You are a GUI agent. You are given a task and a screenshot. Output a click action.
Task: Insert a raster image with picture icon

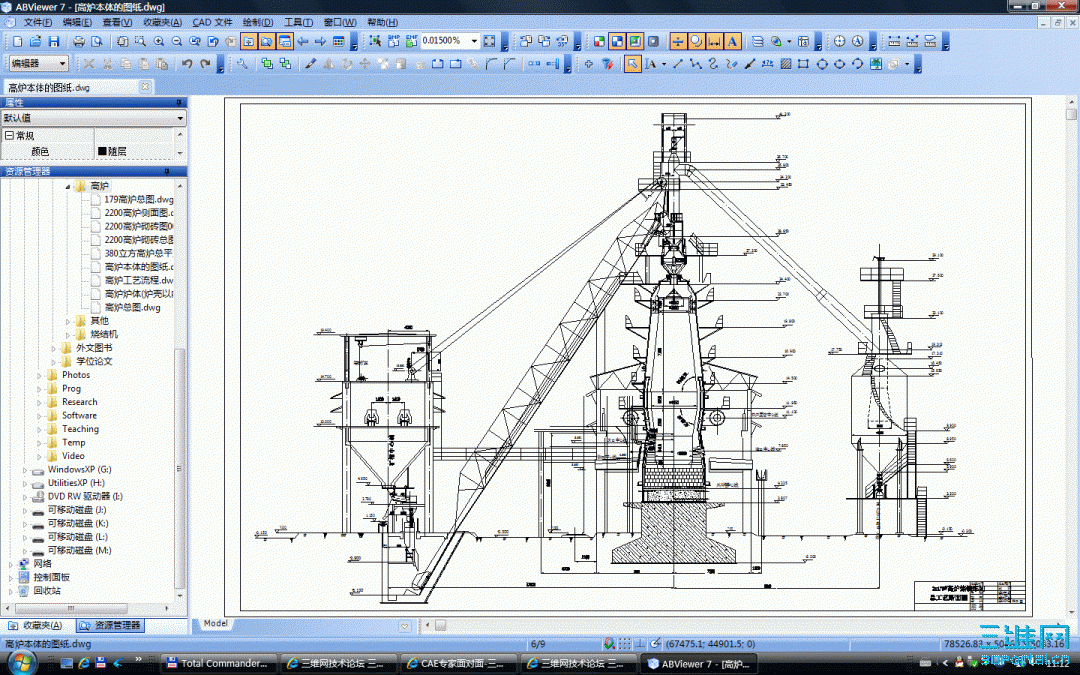click(875, 64)
